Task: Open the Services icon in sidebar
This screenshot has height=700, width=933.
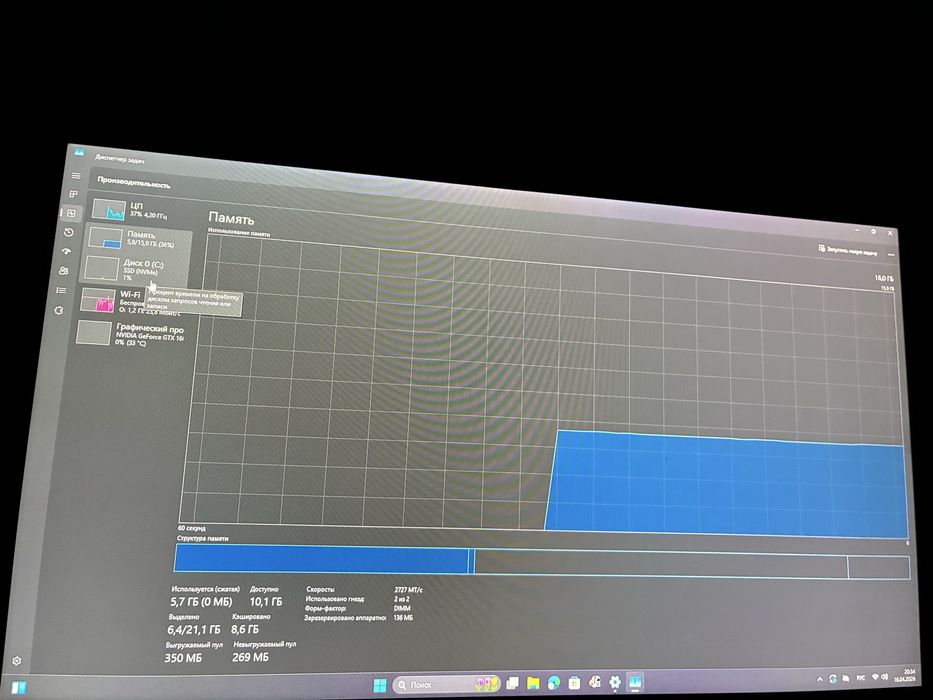Action: [x=58, y=310]
